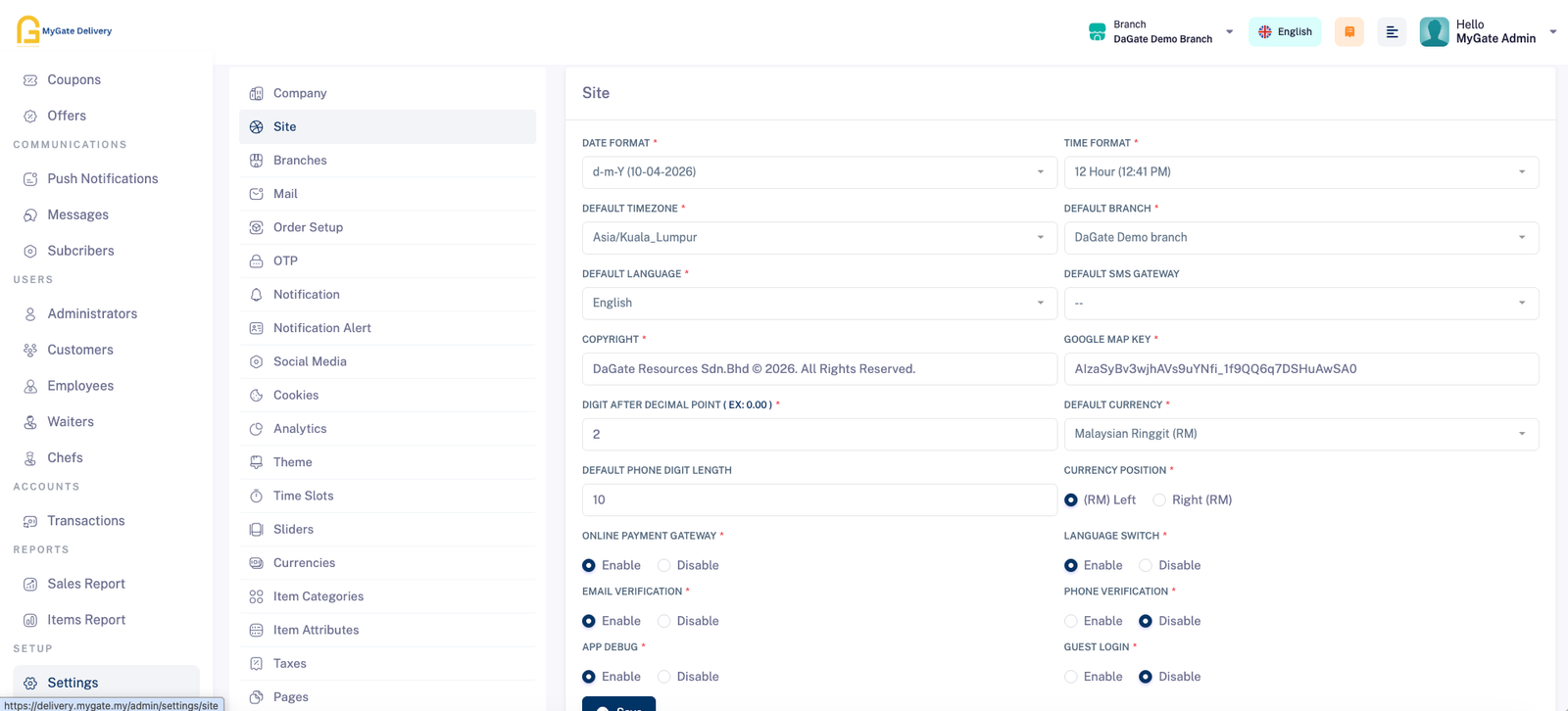Enable Guest Login radio option

click(x=1071, y=677)
